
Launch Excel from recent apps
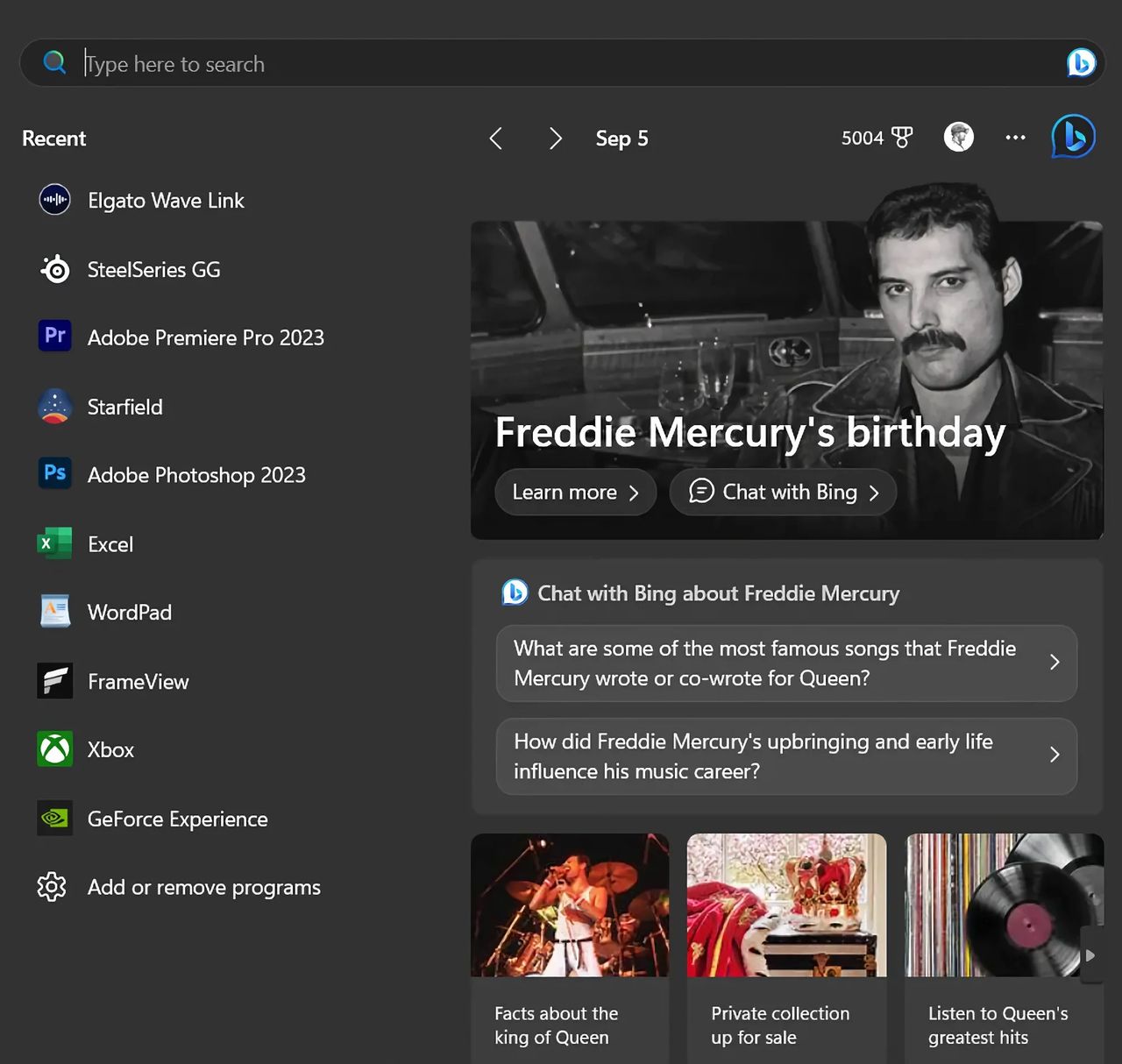(x=110, y=544)
